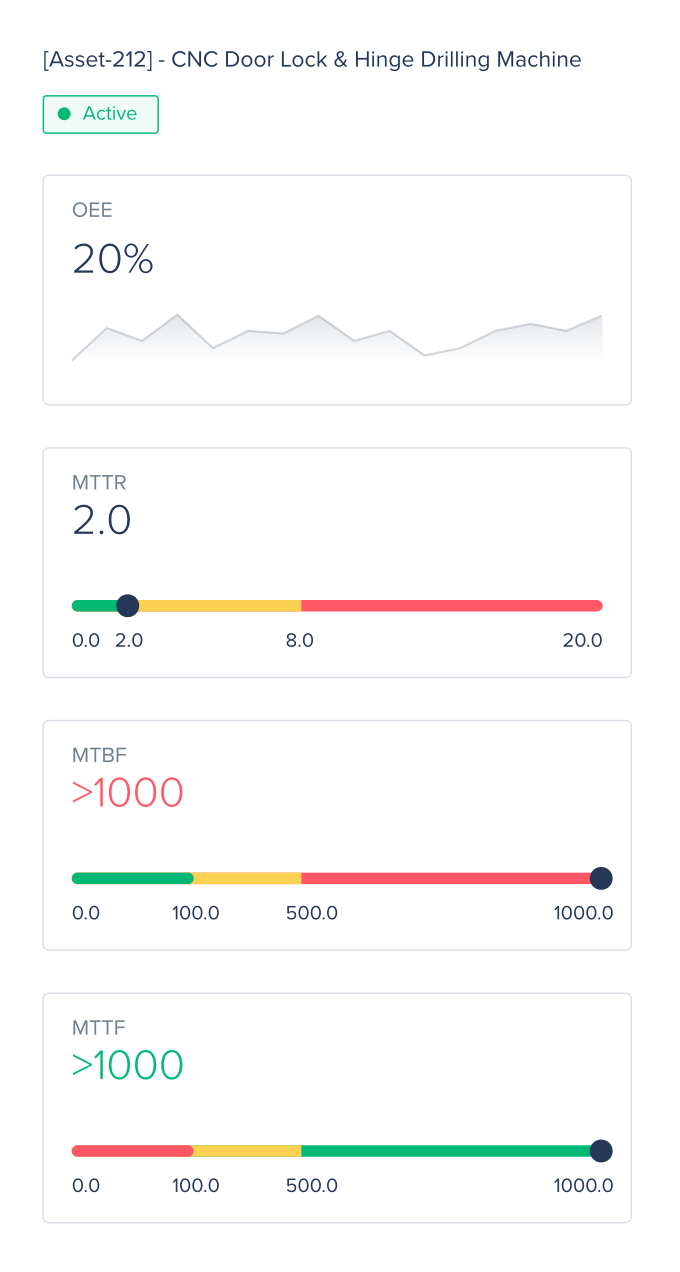Click the Active status badge
Image resolution: width=680 pixels, height=1272 pixels.
[100, 114]
